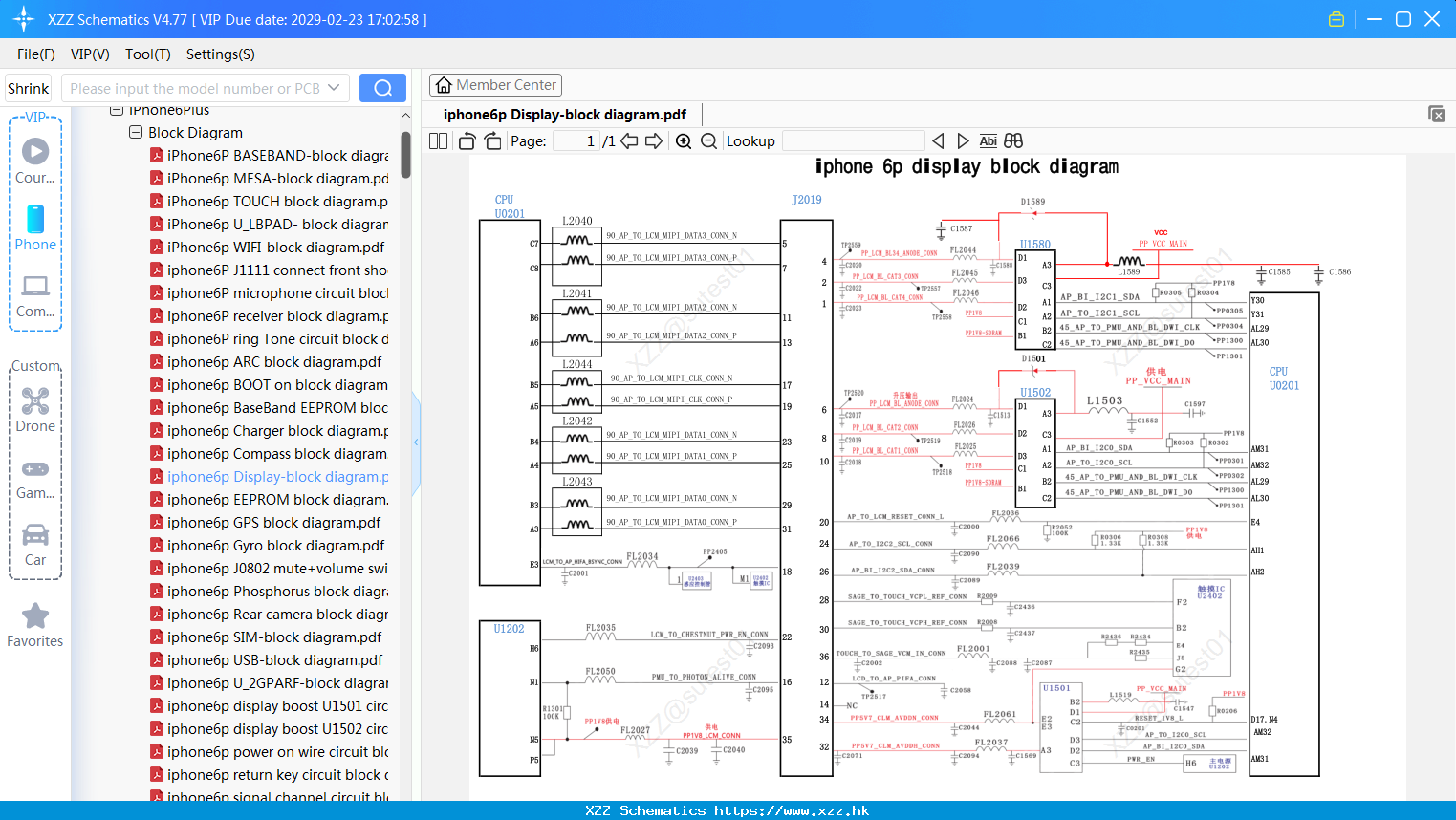1456x820 pixels.
Task: Collapse the Block Diagram folder
Action: coord(136,132)
